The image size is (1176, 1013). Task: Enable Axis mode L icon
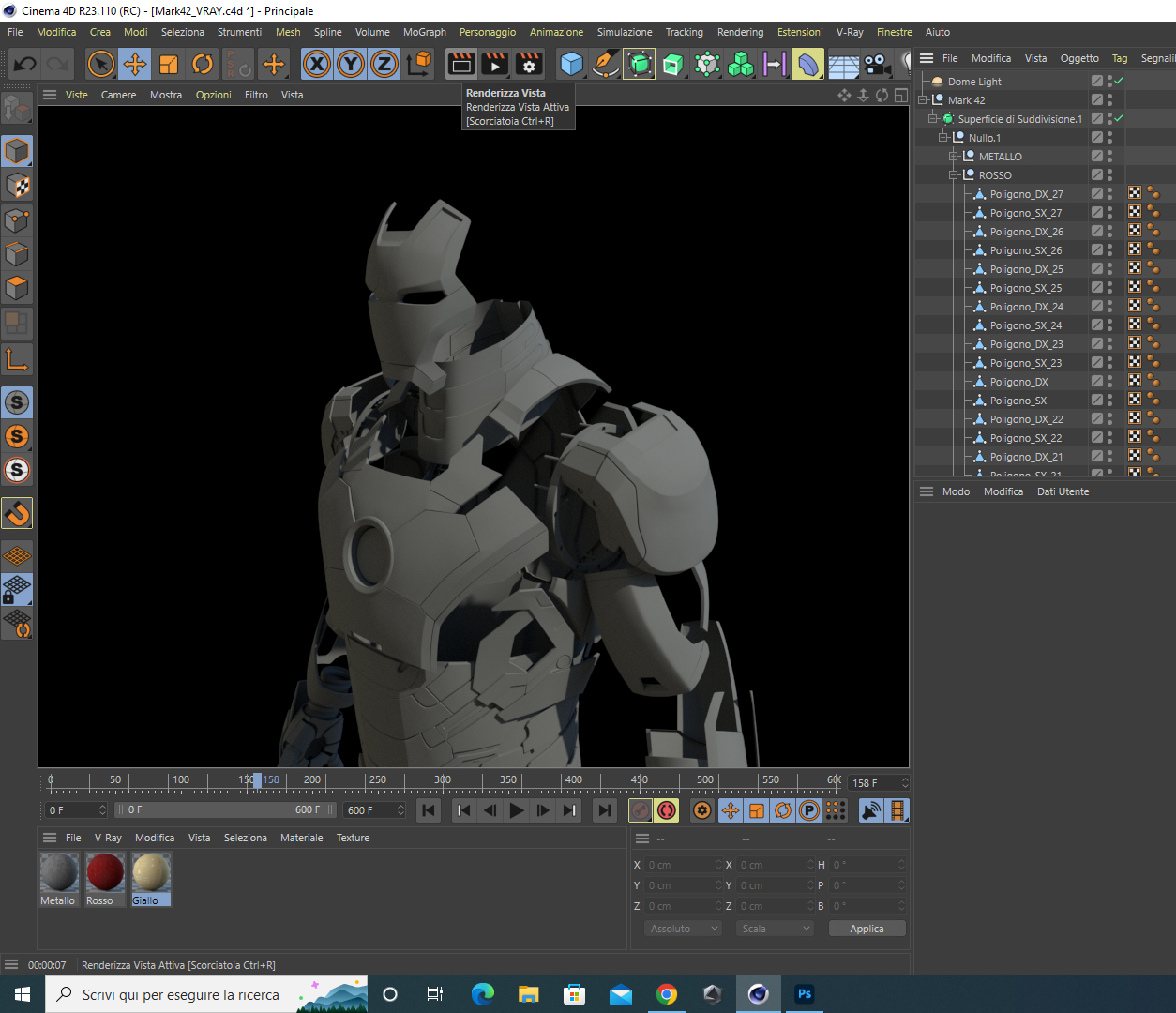(17, 359)
